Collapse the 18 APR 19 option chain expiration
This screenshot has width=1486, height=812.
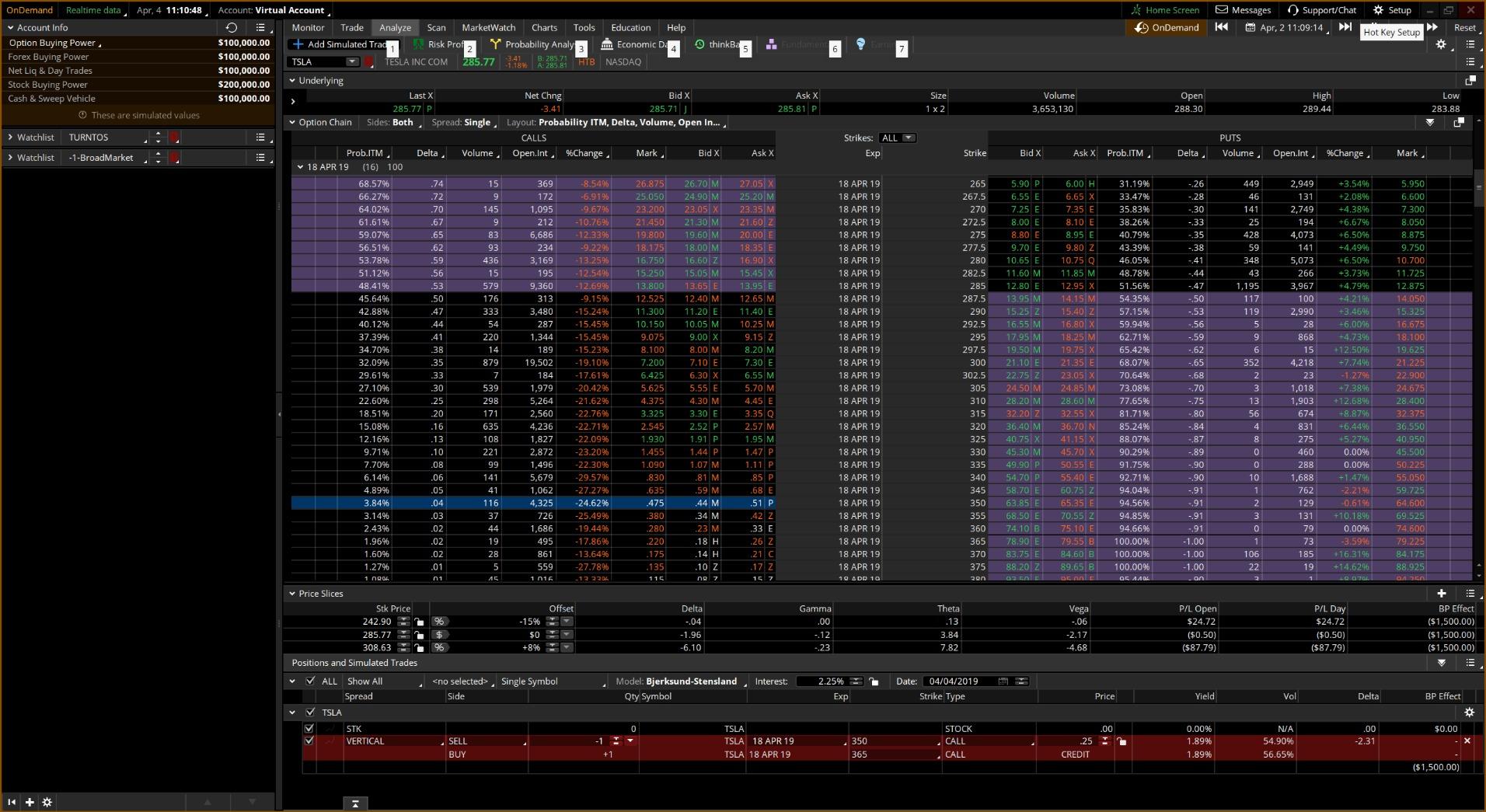click(300, 166)
